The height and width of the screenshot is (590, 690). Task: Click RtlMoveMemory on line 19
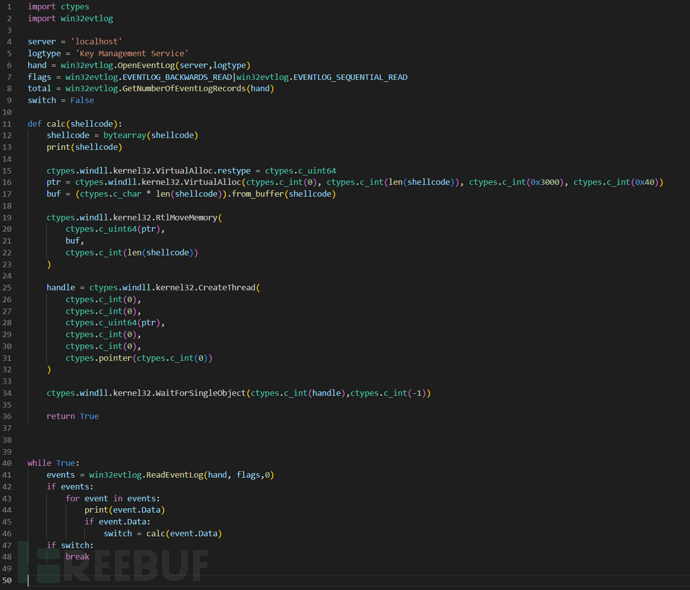point(187,217)
